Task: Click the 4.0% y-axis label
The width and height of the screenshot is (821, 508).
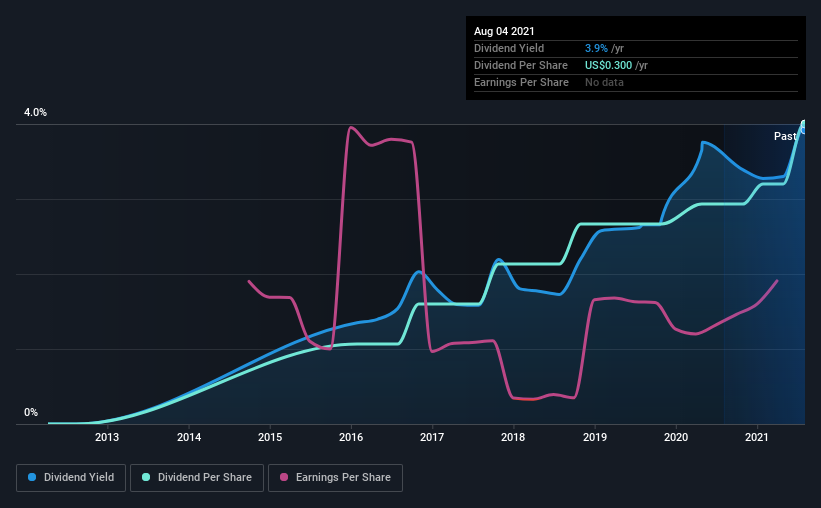Action: coord(36,113)
